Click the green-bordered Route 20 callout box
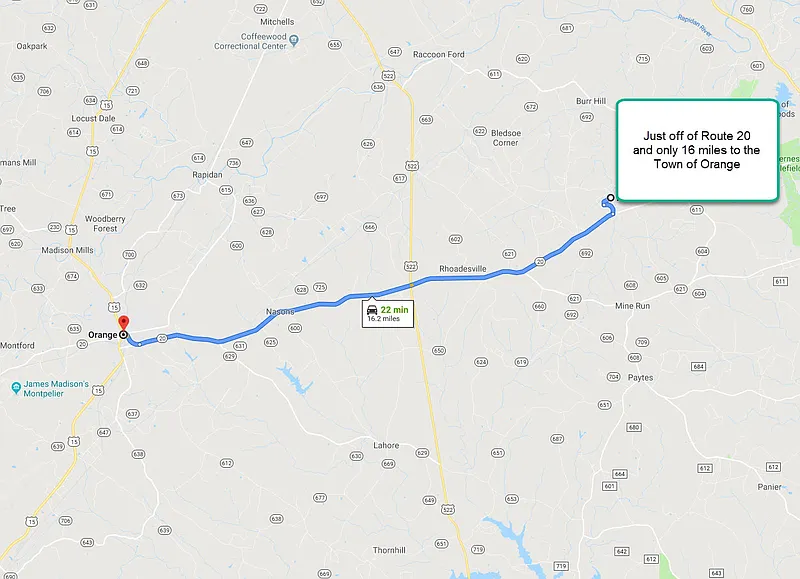Screen dimensions: 800x579 tap(697, 150)
